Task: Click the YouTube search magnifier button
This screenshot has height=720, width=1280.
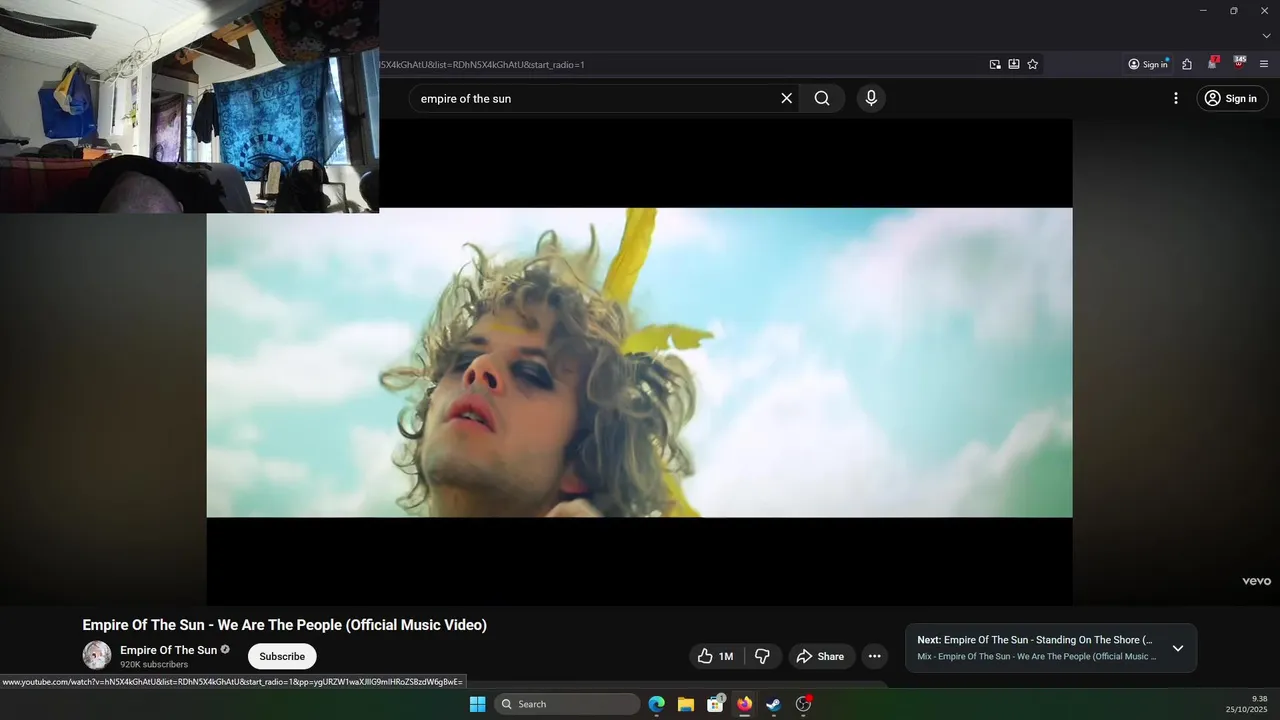Action: pos(822,98)
